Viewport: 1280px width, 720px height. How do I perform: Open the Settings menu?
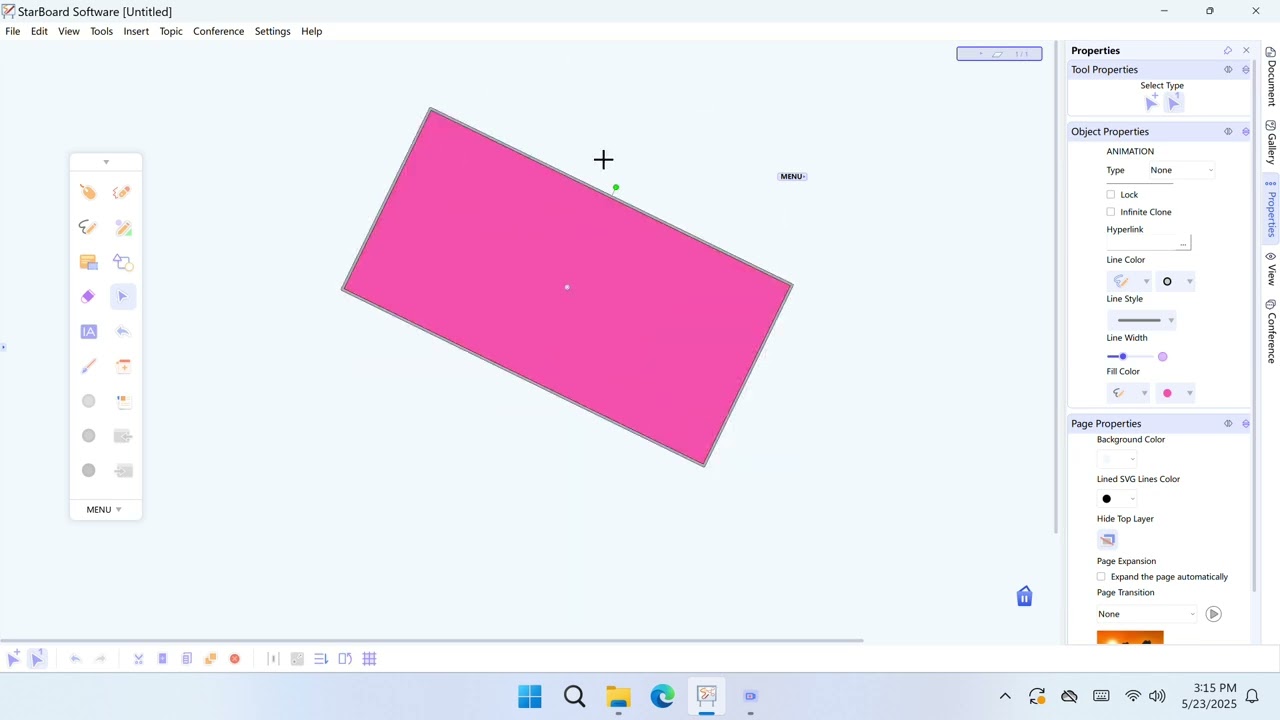[x=272, y=31]
